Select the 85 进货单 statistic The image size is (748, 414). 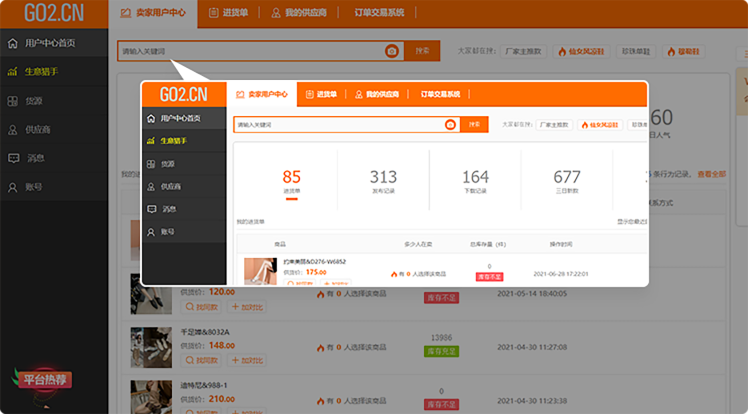point(292,181)
